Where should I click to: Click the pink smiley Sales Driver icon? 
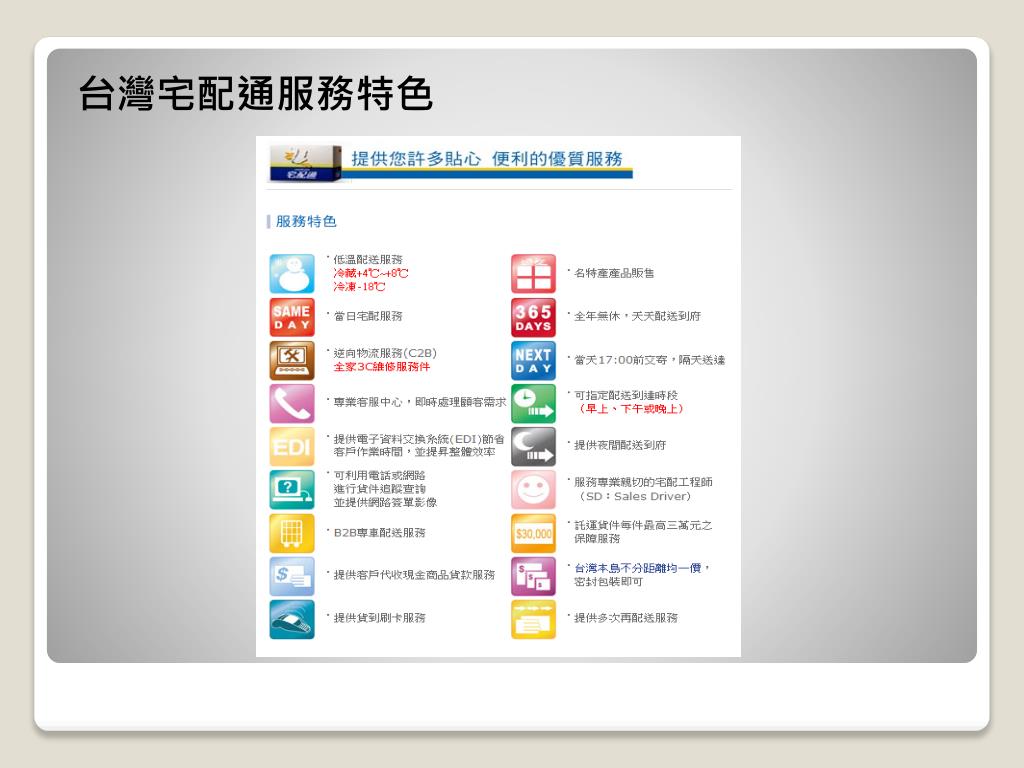pos(534,489)
